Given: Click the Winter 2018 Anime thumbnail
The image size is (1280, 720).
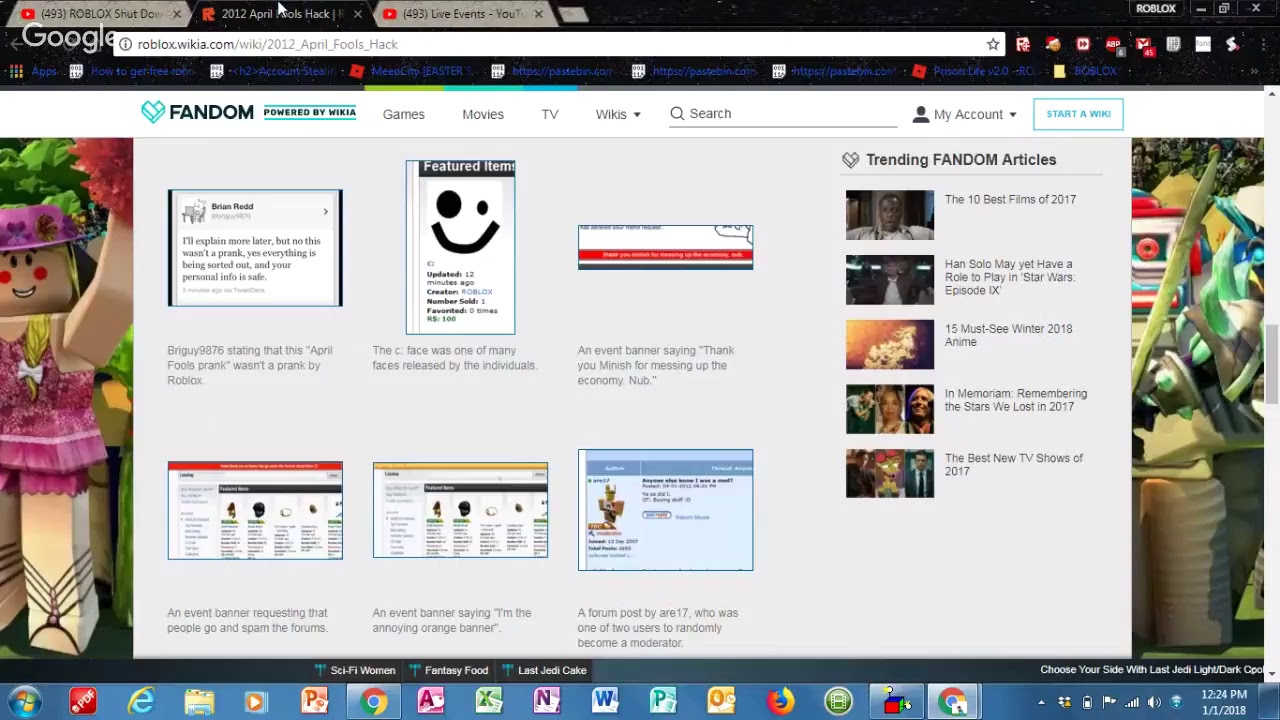Looking at the screenshot, I should tap(890, 344).
